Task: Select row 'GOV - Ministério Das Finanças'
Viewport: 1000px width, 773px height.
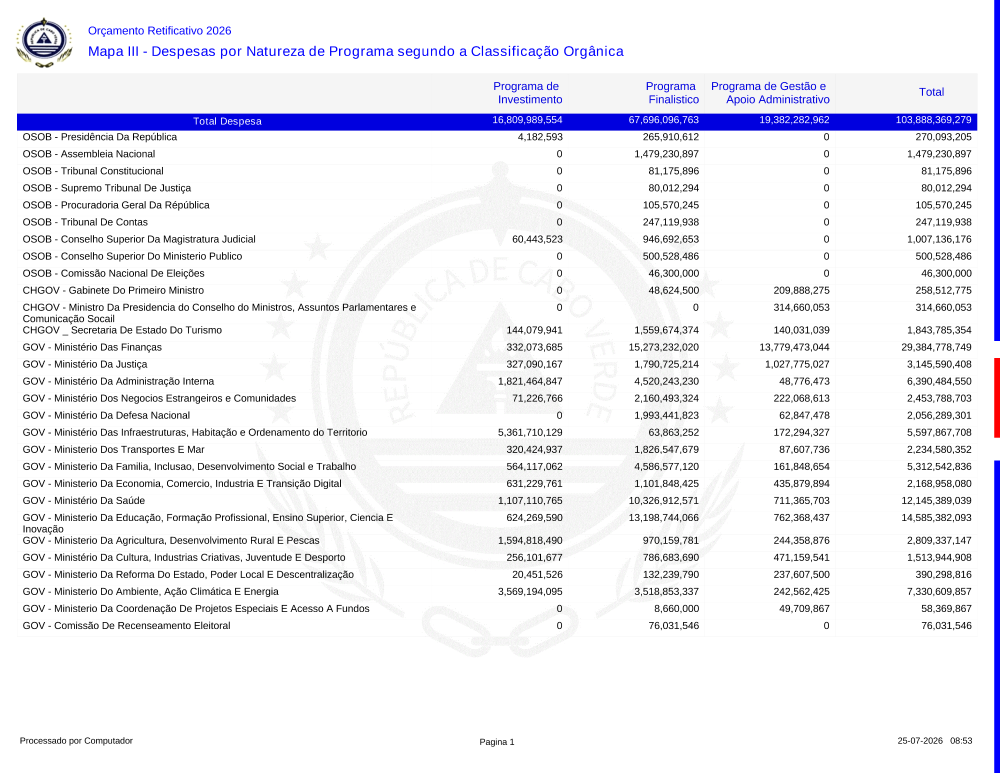Action: pos(497,348)
